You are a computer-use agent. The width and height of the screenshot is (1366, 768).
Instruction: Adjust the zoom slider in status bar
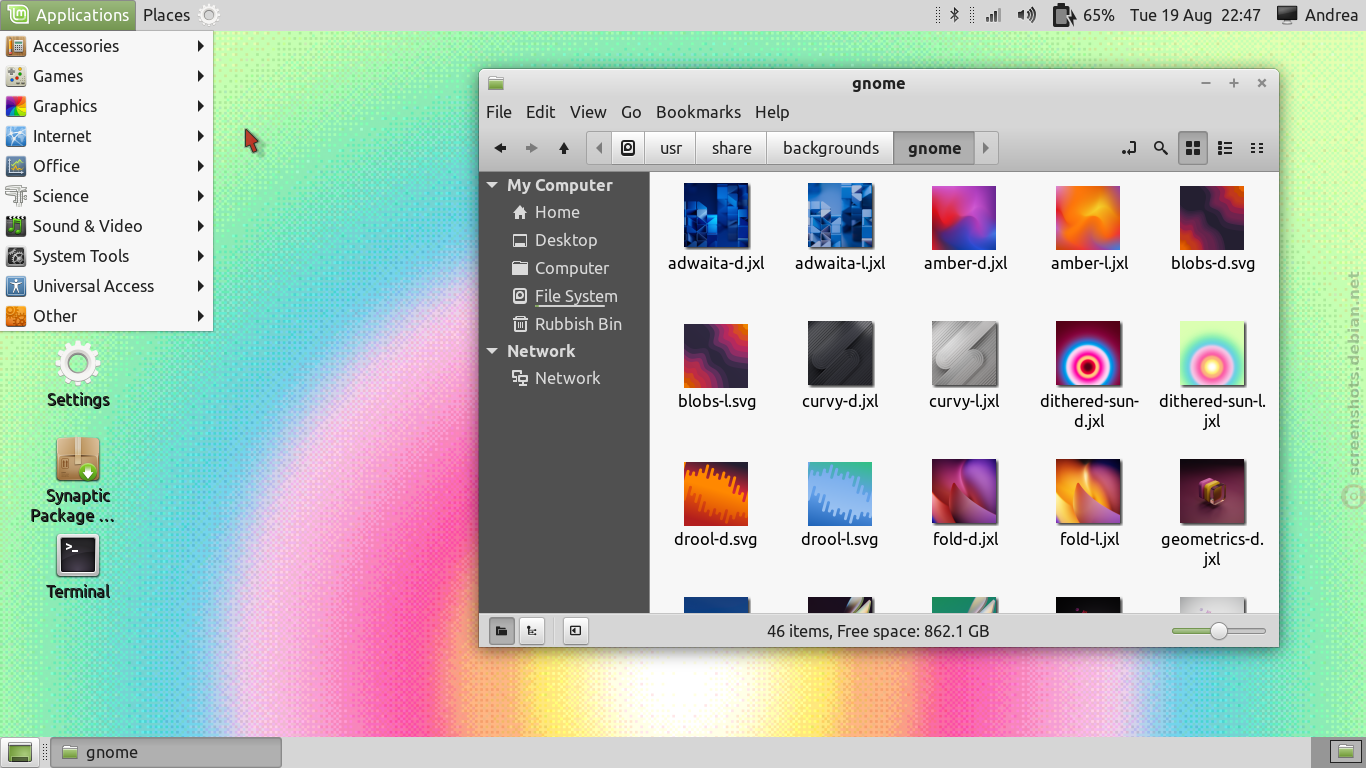(1218, 631)
